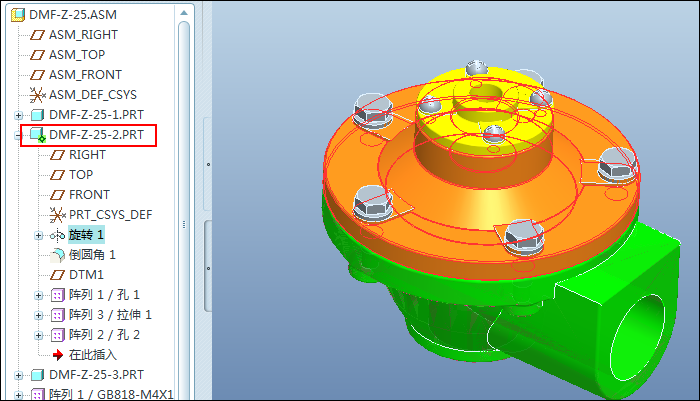Select the ASM_TOP datum plane icon
Screen dimensions: 700x401
point(37,55)
